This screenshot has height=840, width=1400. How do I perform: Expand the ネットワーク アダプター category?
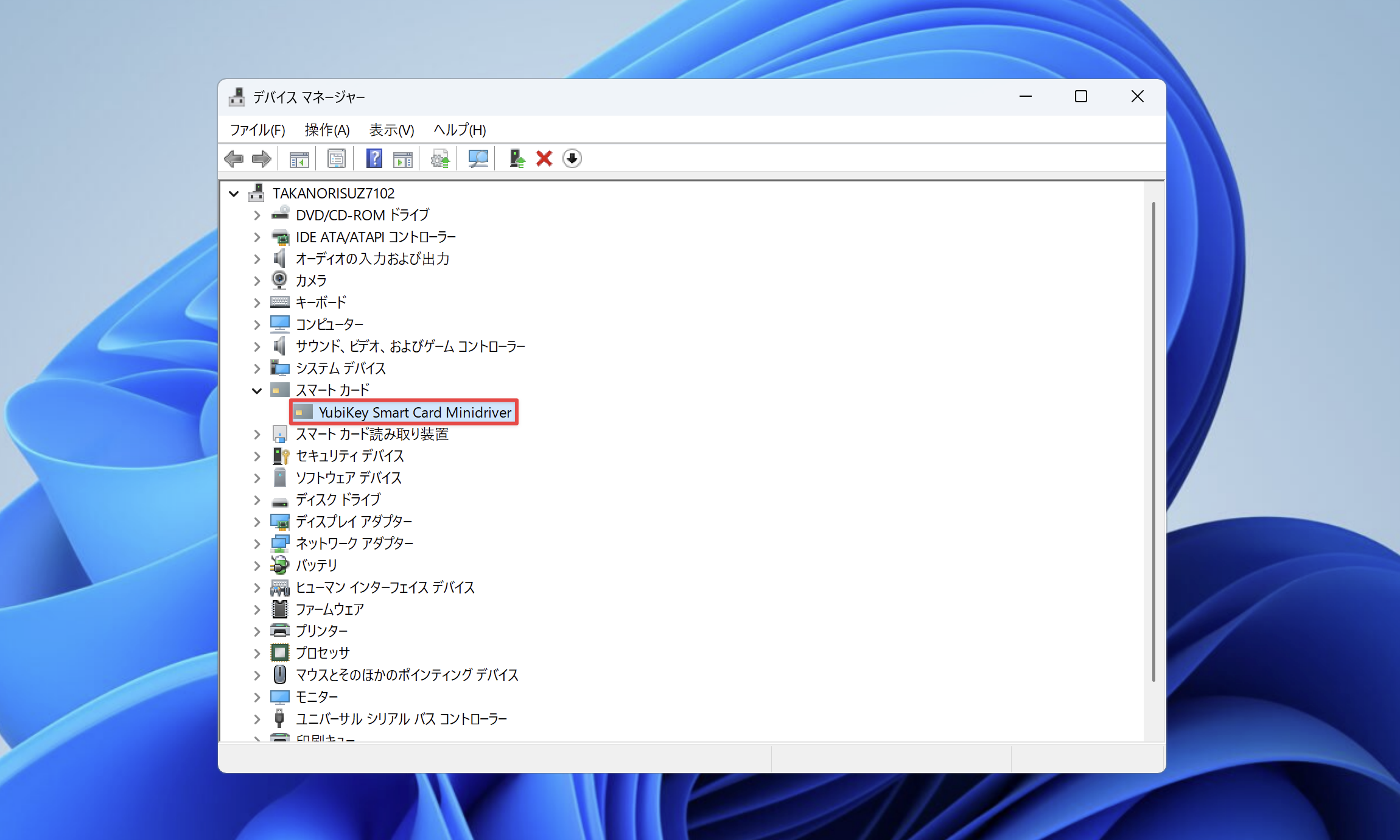[x=257, y=544]
